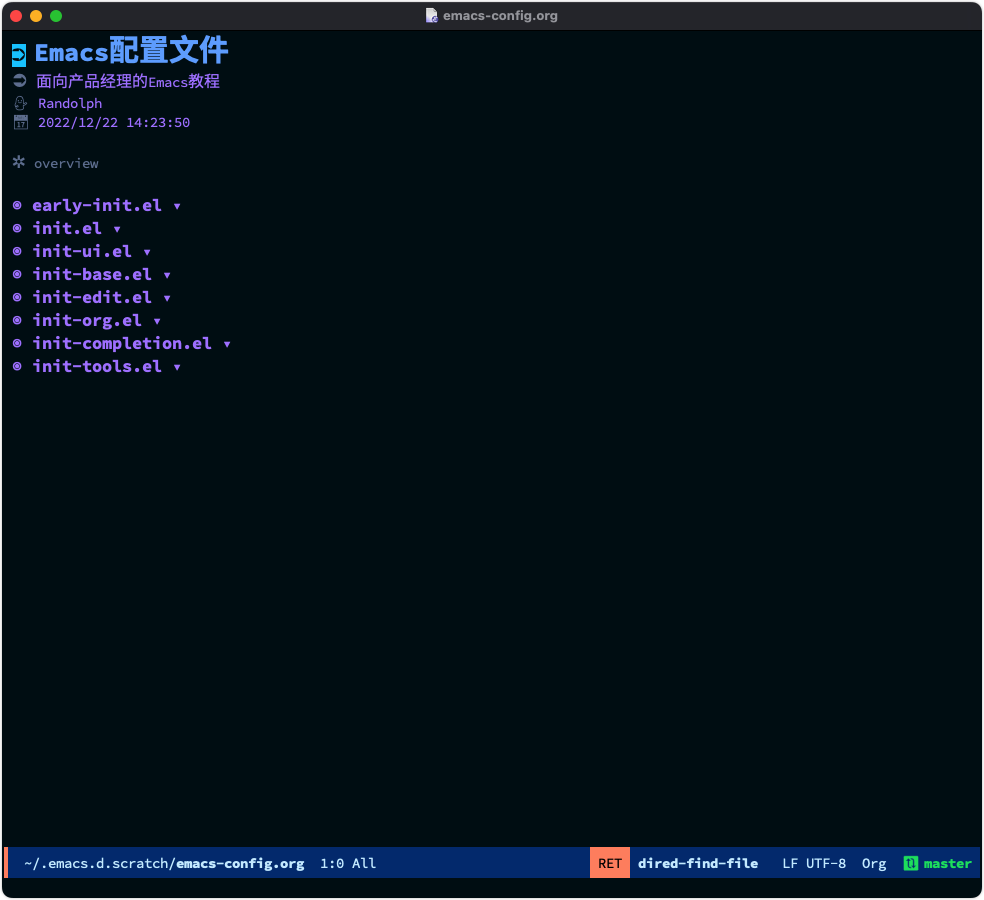The height and width of the screenshot is (900, 984).
Task: Click the 1:0 All position indicator
Action: pos(348,864)
